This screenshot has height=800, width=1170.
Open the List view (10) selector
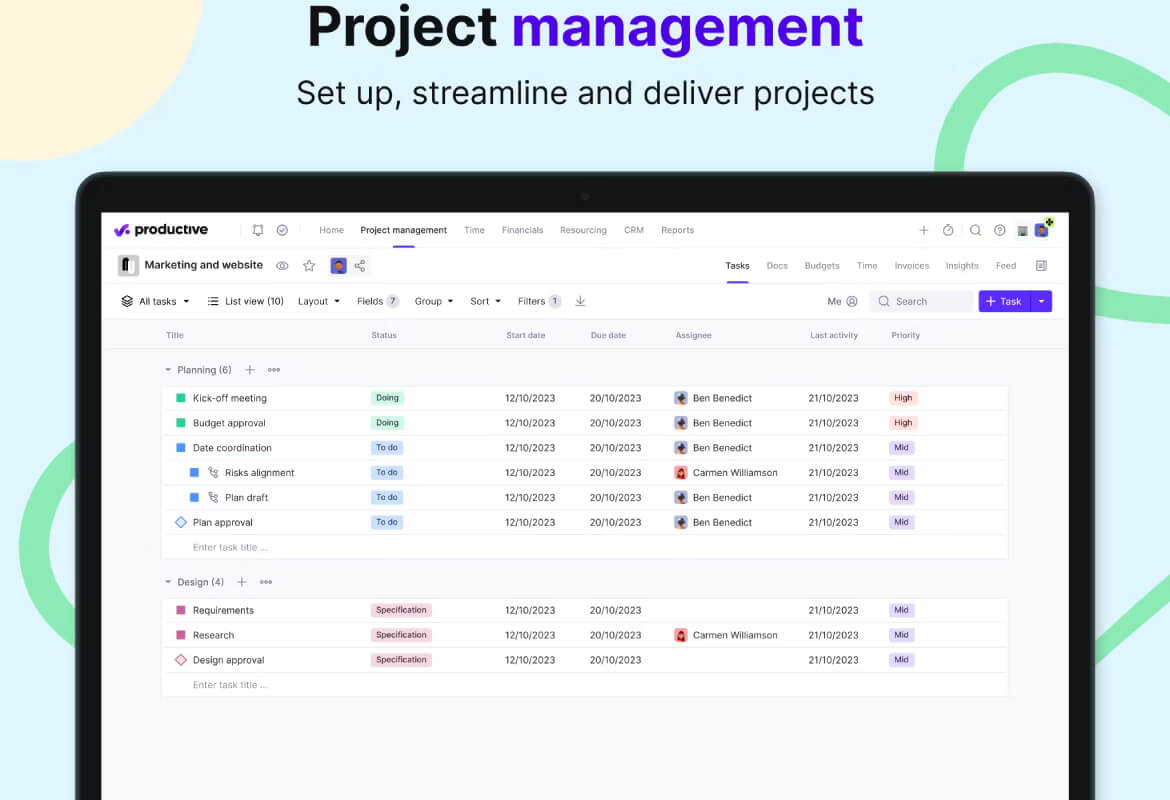pyautogui.click(x=245, y=301)
